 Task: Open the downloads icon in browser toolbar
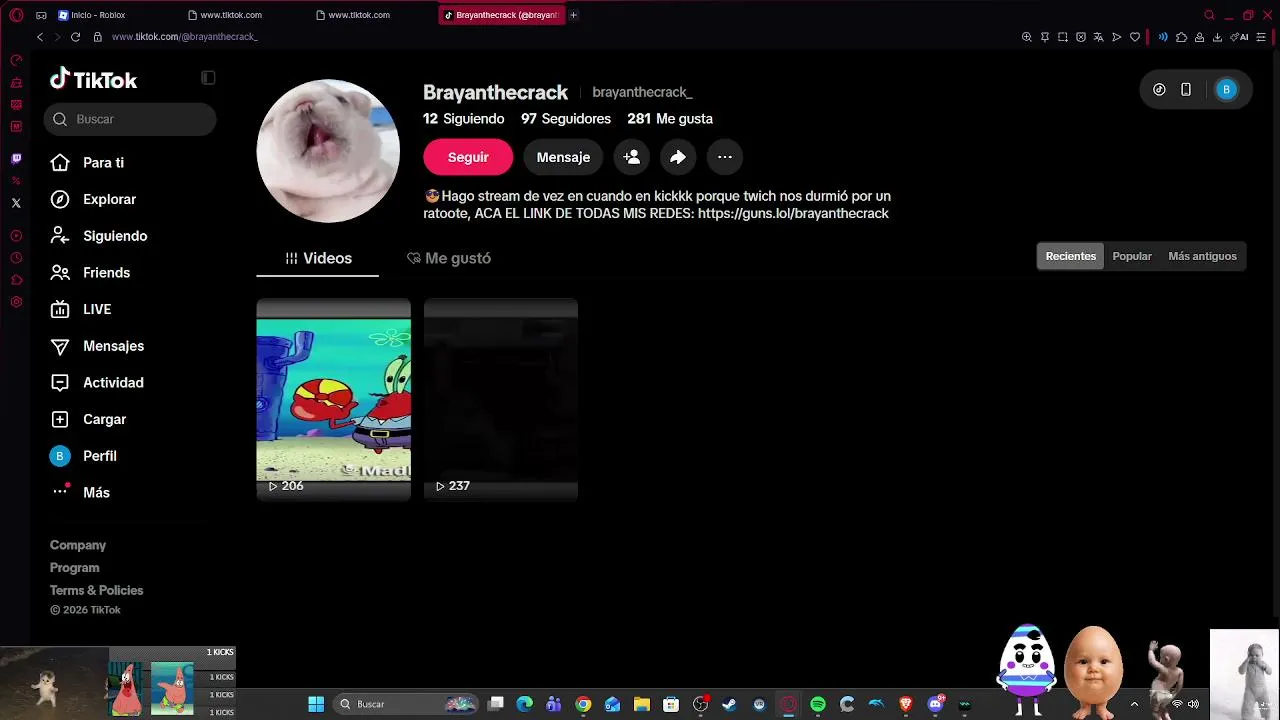[1217, 37]
